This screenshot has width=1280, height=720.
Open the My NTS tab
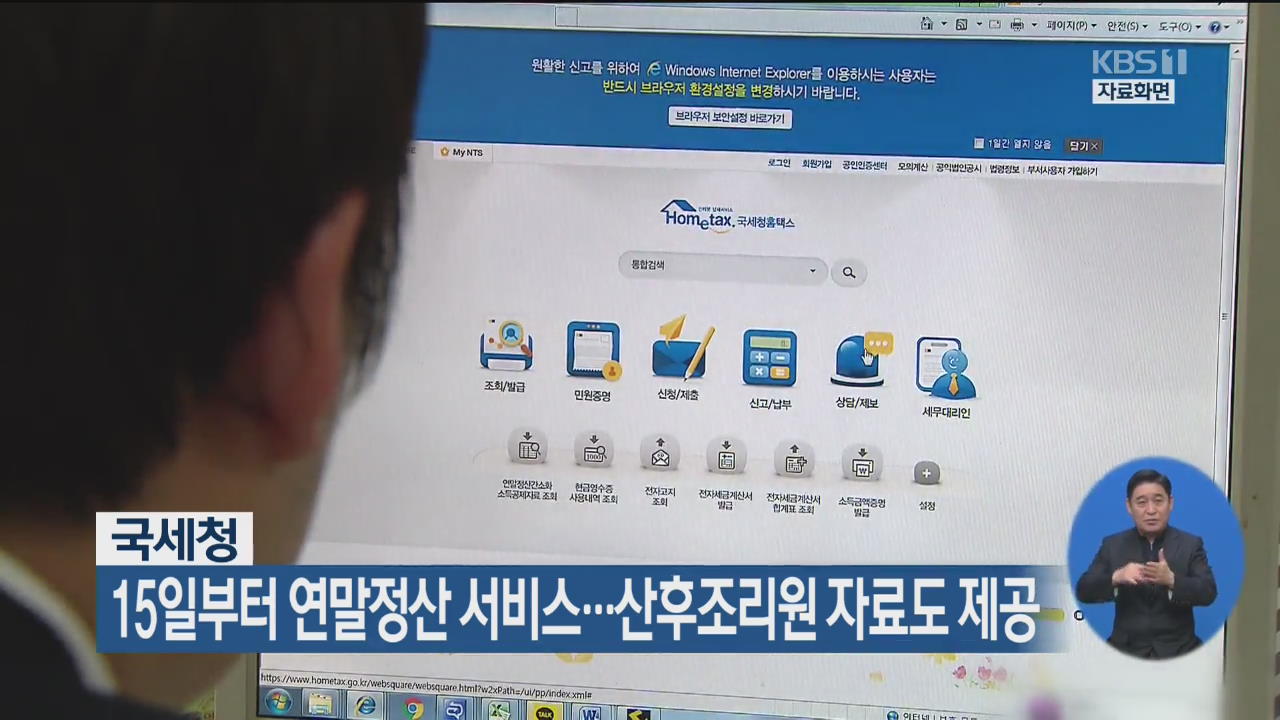(x=461, y=152)
